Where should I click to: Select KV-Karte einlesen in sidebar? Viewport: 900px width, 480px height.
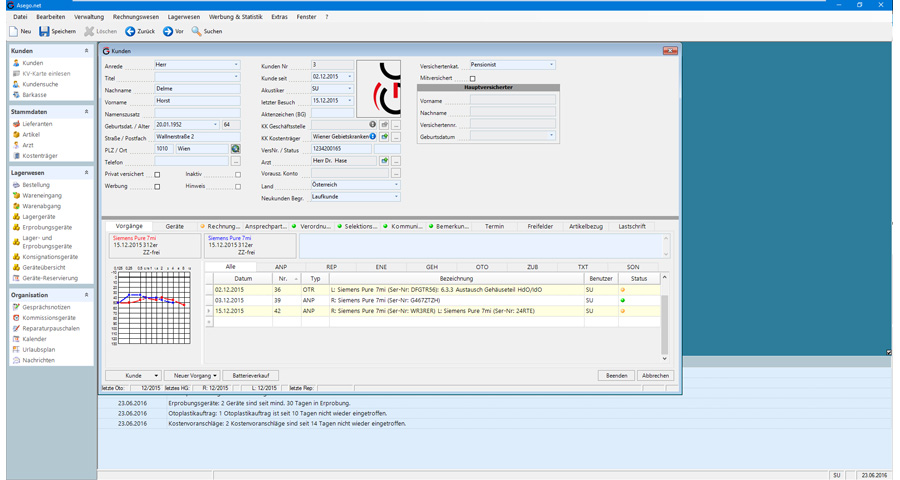[46, 73]
